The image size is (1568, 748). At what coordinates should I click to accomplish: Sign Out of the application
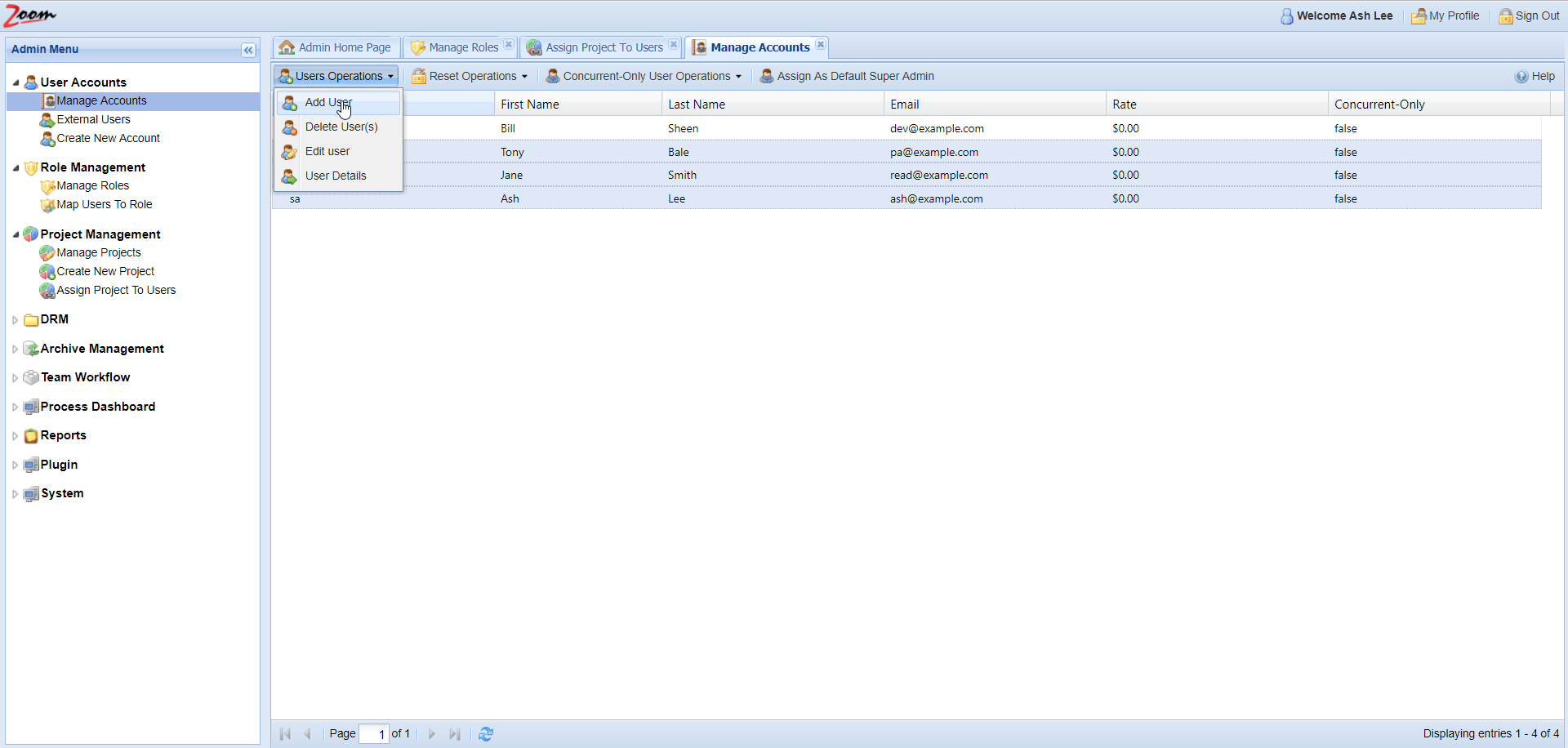(x=1529, y=16)
